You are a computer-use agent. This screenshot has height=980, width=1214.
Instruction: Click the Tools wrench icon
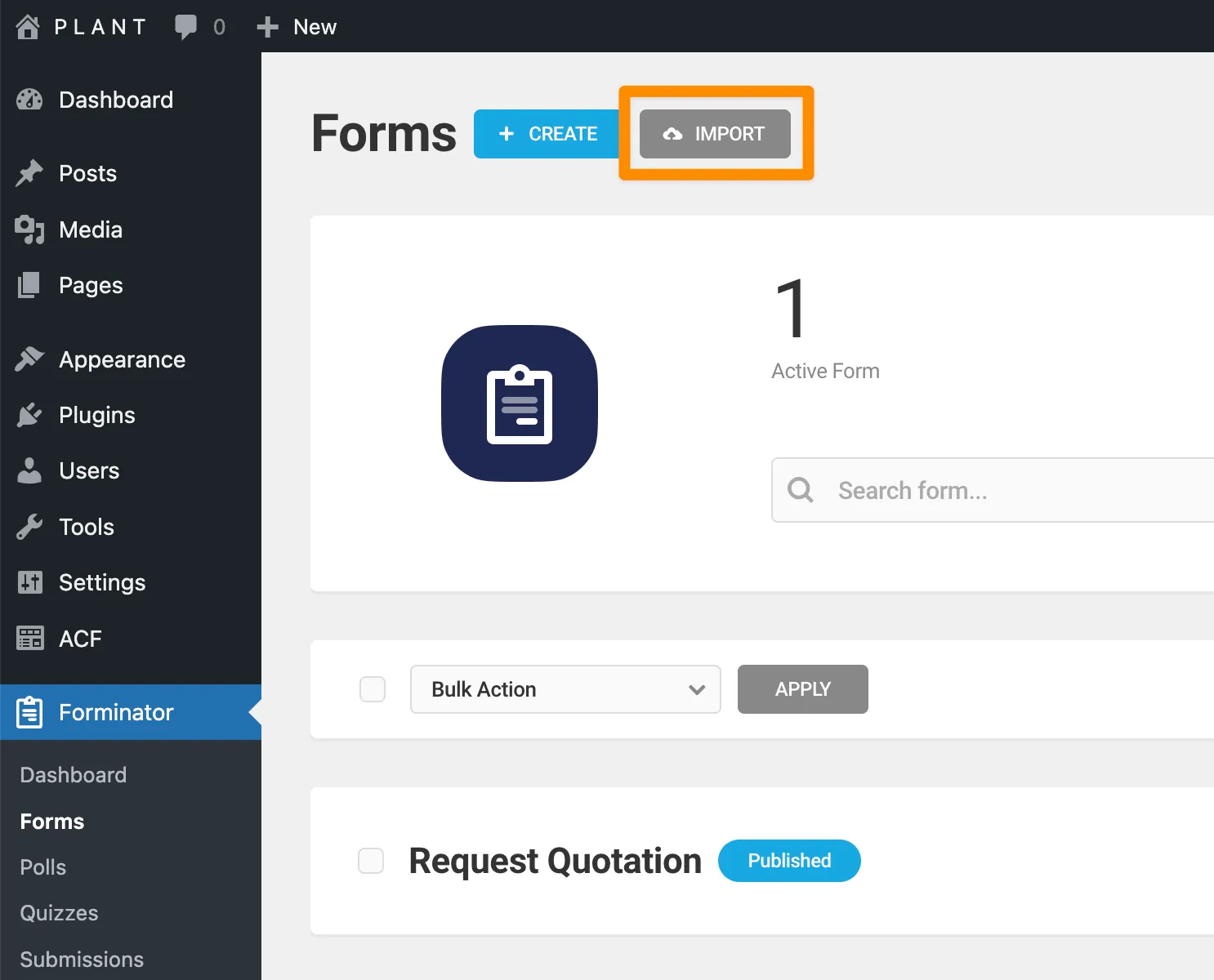coord(29,527)
